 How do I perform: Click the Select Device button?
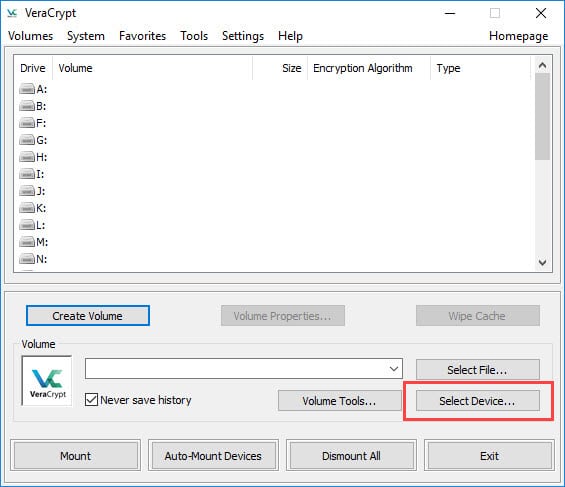tap(478, 401)
